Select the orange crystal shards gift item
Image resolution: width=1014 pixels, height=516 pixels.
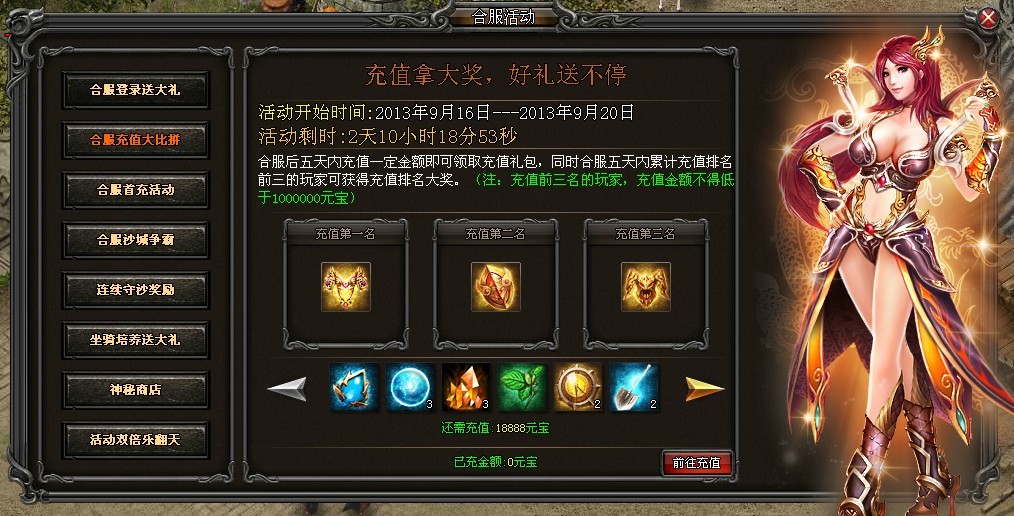(x=466, y=387)
